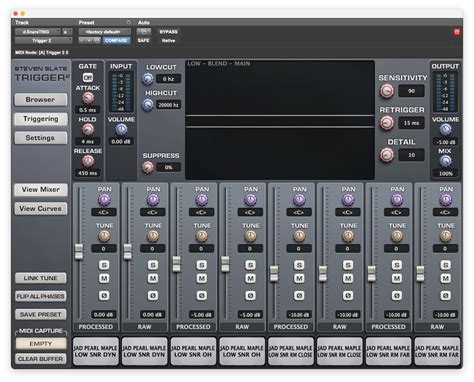Open the Settings page
Screen dimensions: 474x382
41,138
